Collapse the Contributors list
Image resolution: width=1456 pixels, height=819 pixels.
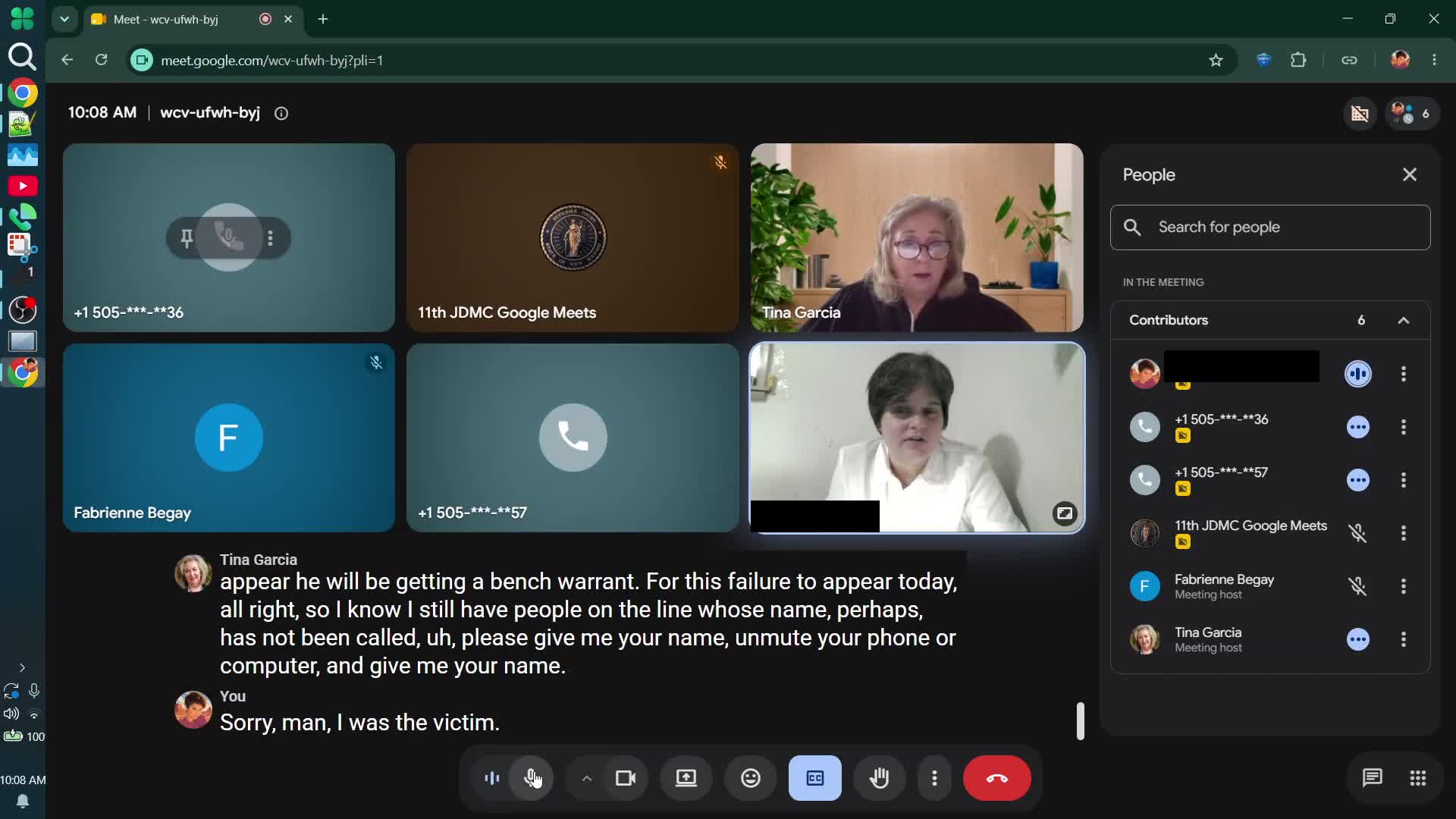(1403, 321)
